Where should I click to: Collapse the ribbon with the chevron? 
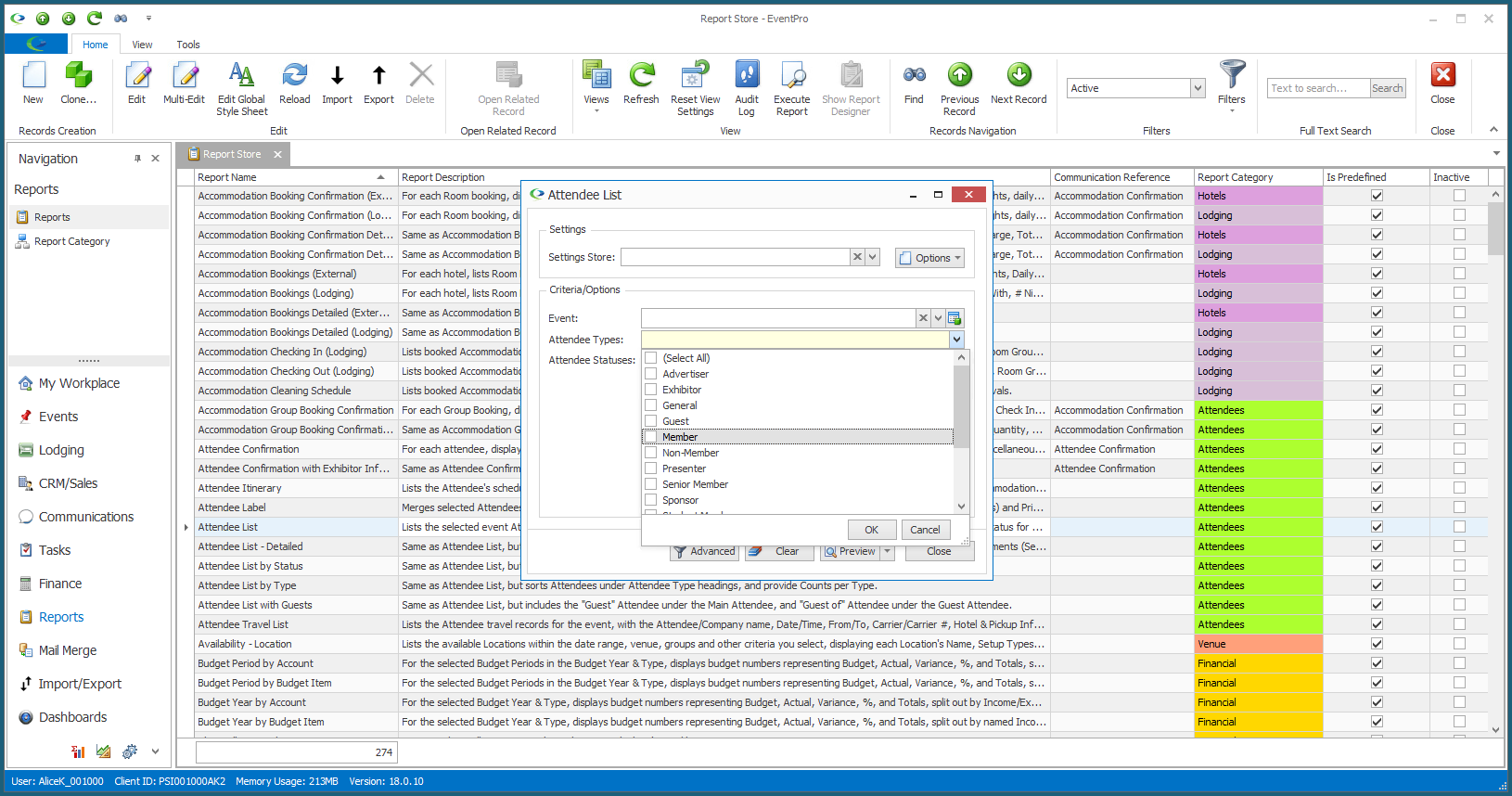click(x=1493, y=130)
